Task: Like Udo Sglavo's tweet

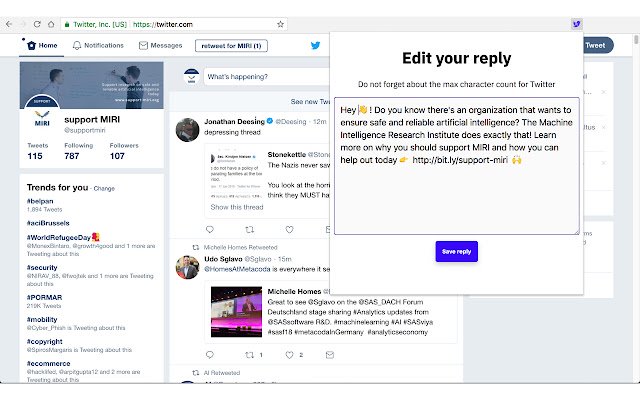Action: tap(289, 355)
